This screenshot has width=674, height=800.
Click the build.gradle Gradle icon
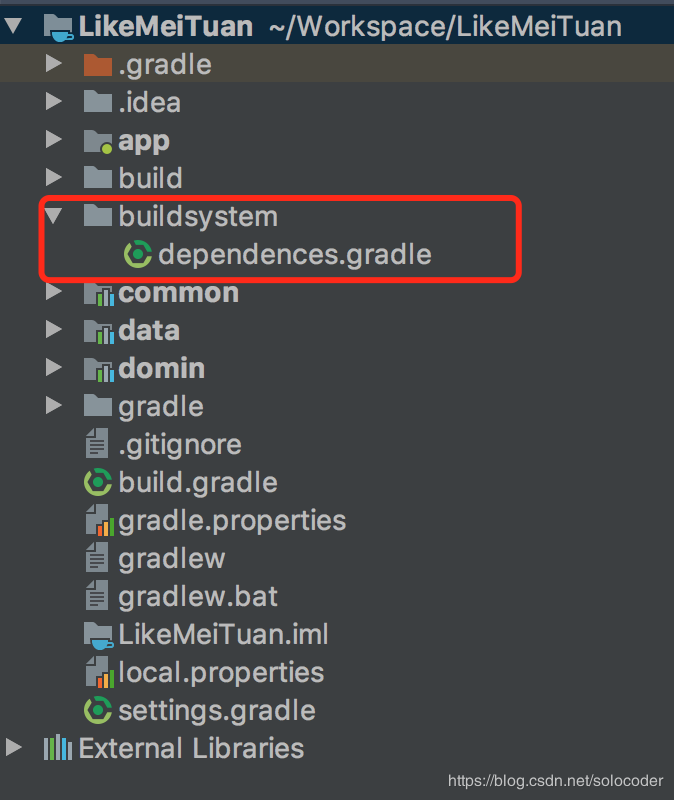(x=98, y=482)
